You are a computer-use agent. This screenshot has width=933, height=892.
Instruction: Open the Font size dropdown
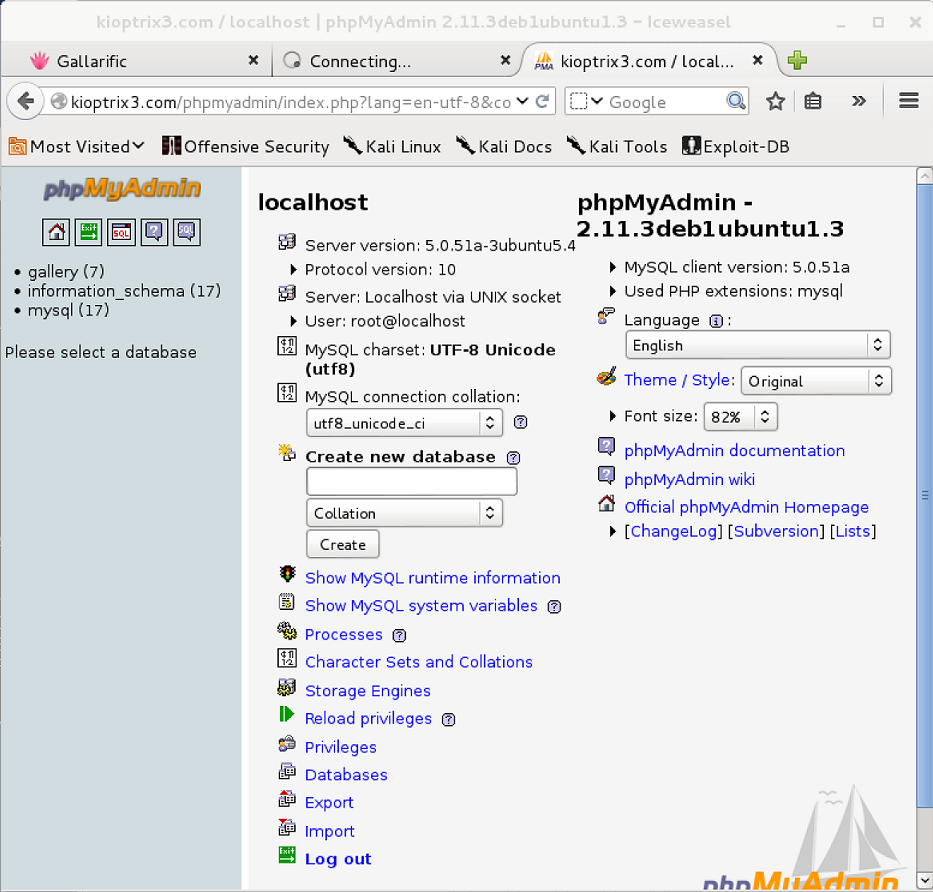[x=741, y=417]
